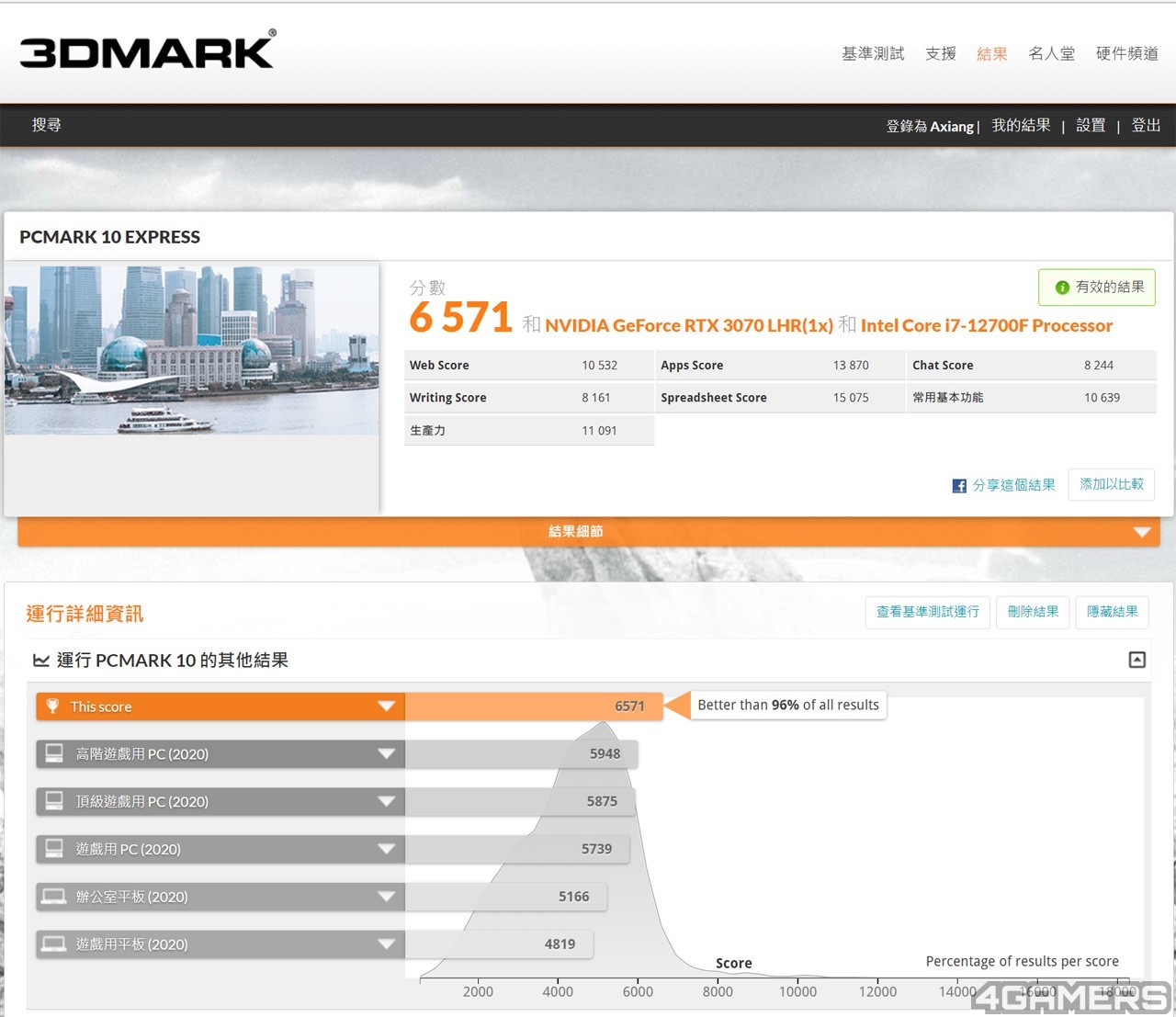Viewport: 1176px width, 1017px height.
Task: Open the 基準測試 menu
Action: click(873, 54)
